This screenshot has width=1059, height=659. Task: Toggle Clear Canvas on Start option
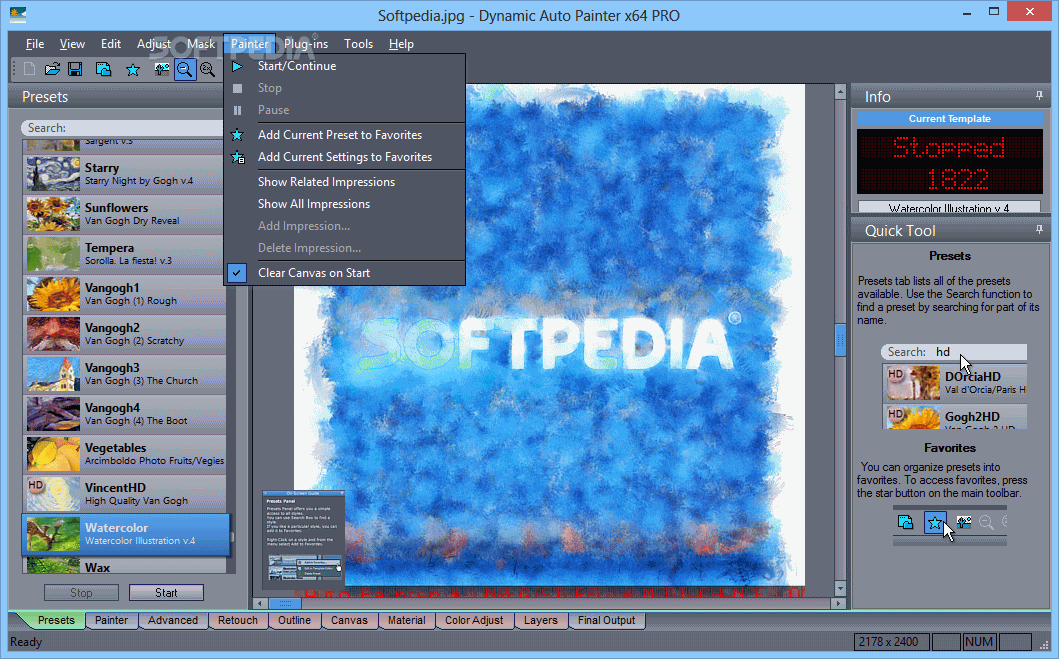344,273
